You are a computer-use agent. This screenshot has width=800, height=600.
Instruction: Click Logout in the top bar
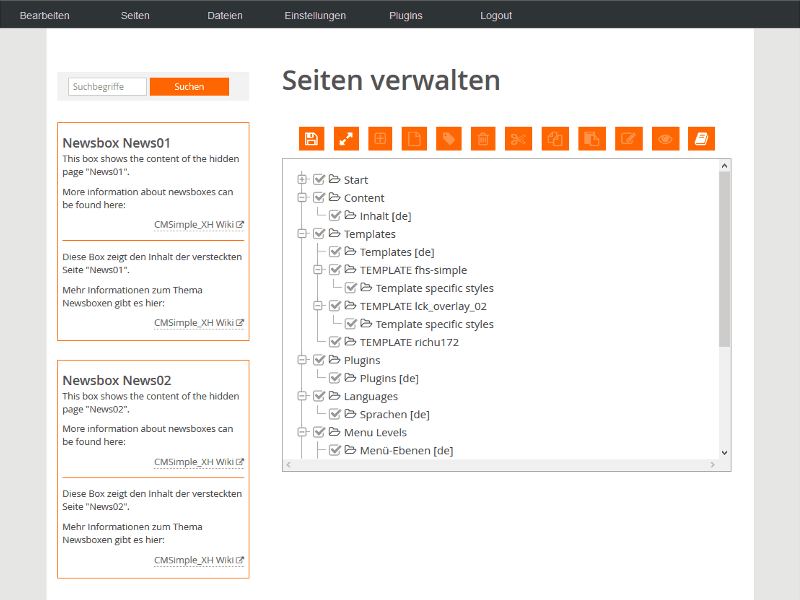496,16
